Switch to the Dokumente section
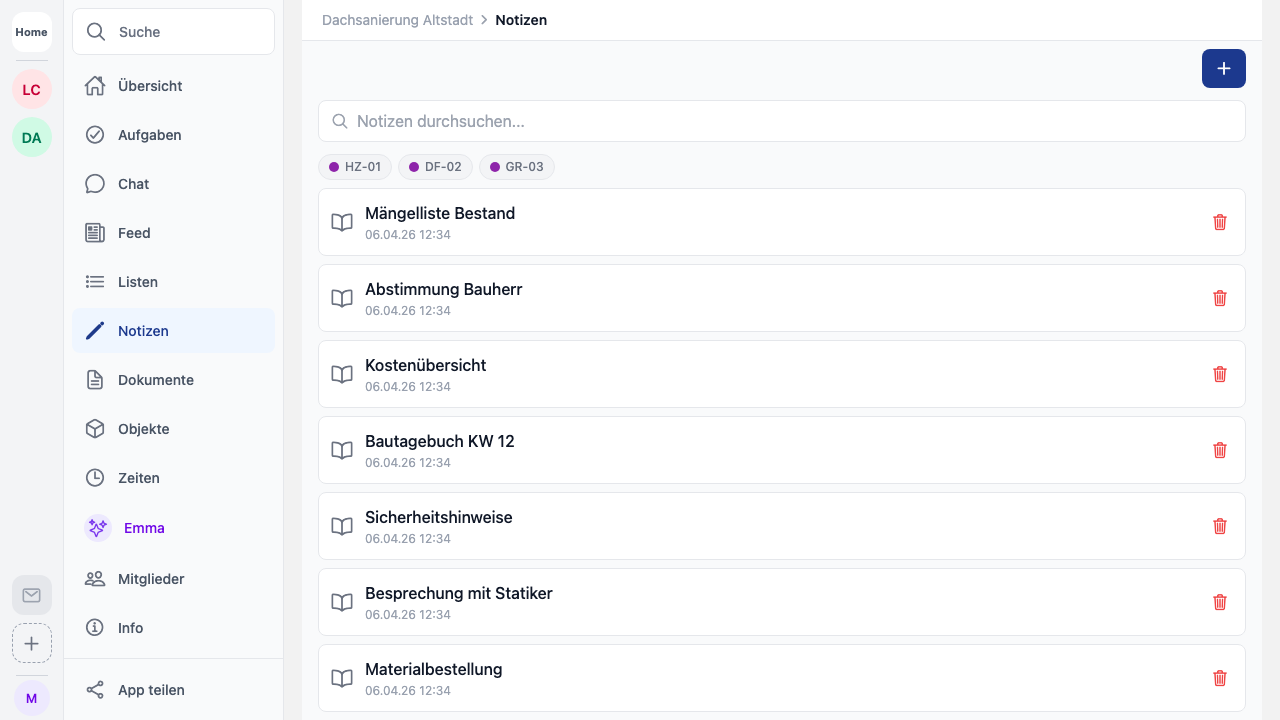 [155, 380]
